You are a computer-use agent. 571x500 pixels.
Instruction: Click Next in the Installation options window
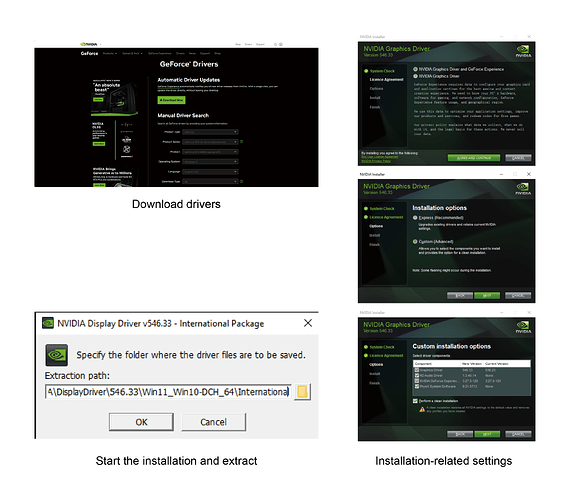coord(487,295)
